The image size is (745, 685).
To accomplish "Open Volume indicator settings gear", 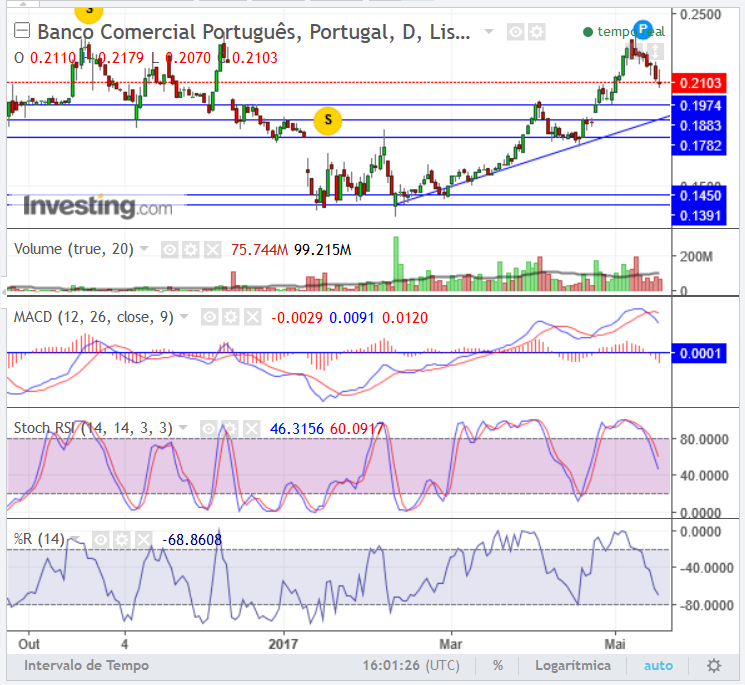I will click(191, 249).
